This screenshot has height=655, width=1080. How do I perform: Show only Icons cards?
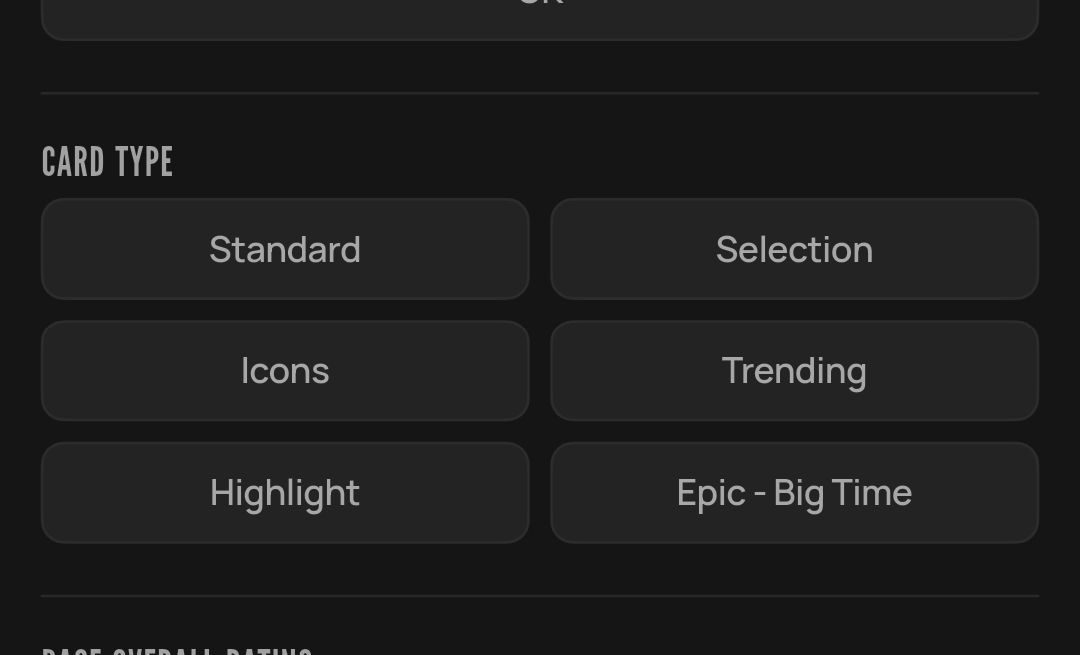pyautogui.click(x=285, y=371)
